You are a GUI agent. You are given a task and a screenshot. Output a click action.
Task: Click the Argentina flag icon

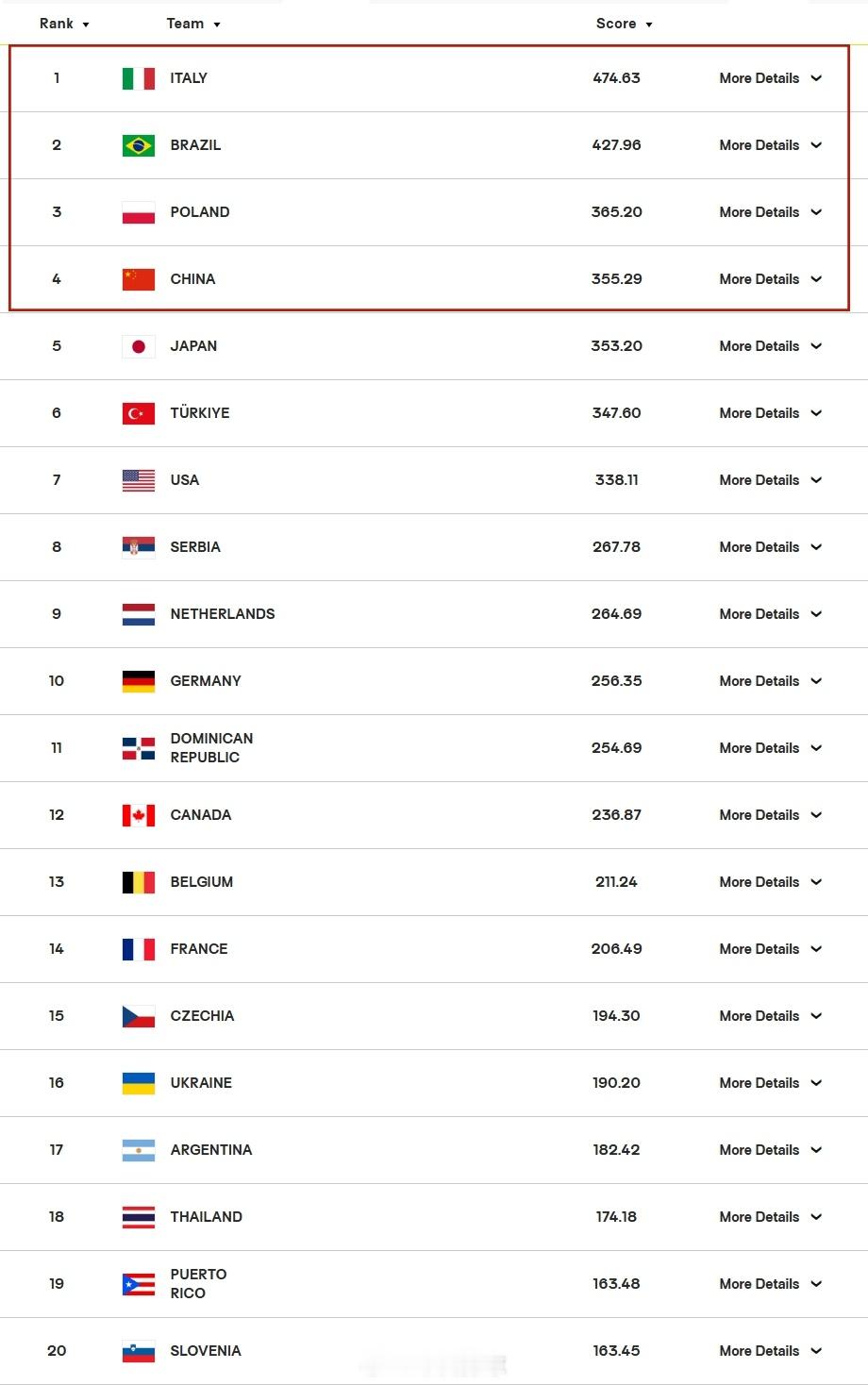pos(139,1150)
